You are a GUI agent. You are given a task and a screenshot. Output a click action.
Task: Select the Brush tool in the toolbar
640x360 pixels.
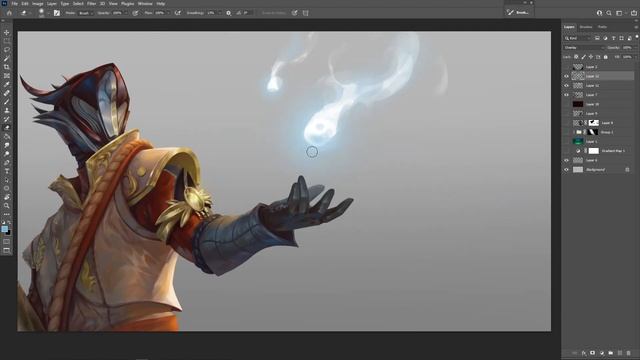7,102
